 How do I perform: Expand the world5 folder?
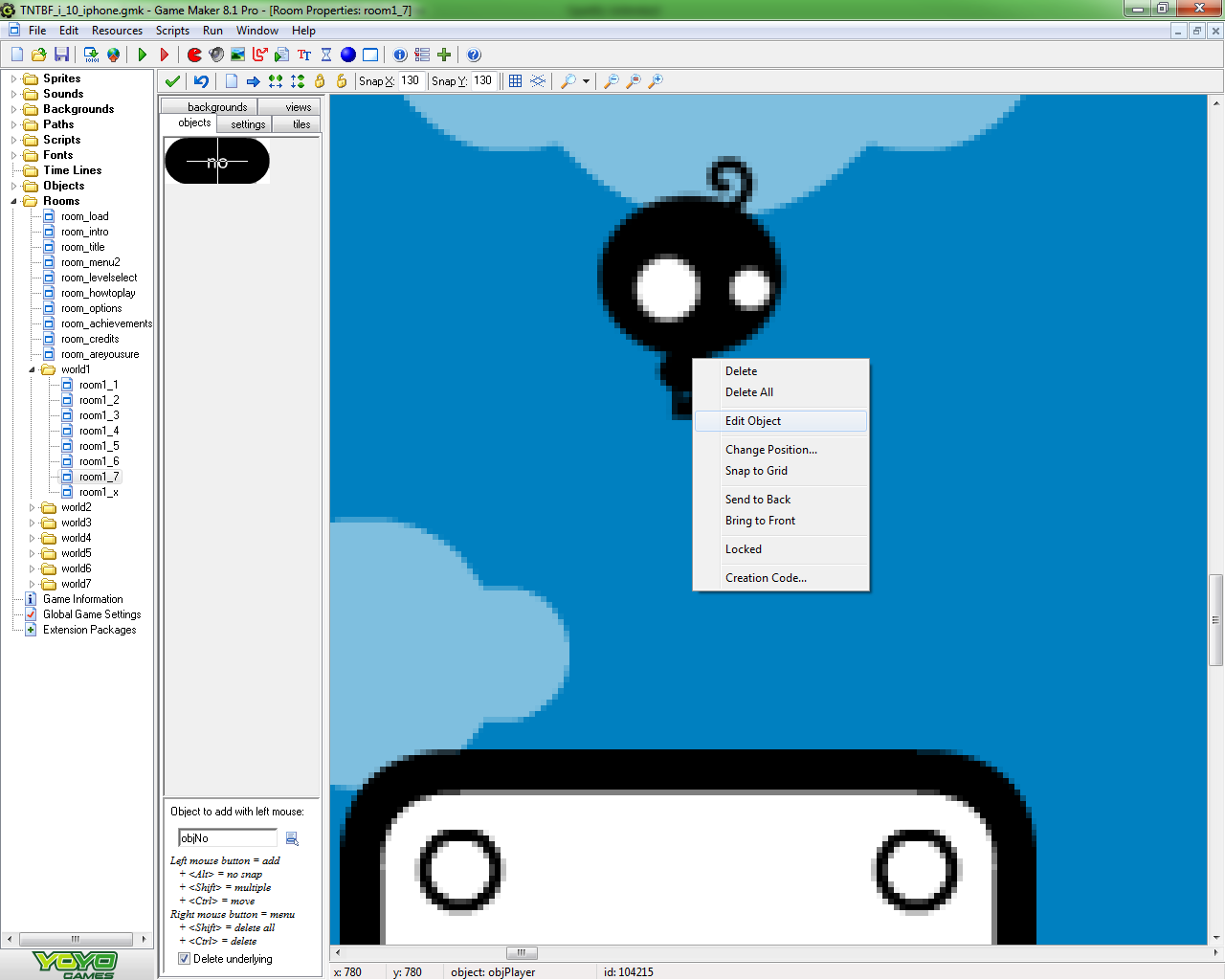(32, 553)
